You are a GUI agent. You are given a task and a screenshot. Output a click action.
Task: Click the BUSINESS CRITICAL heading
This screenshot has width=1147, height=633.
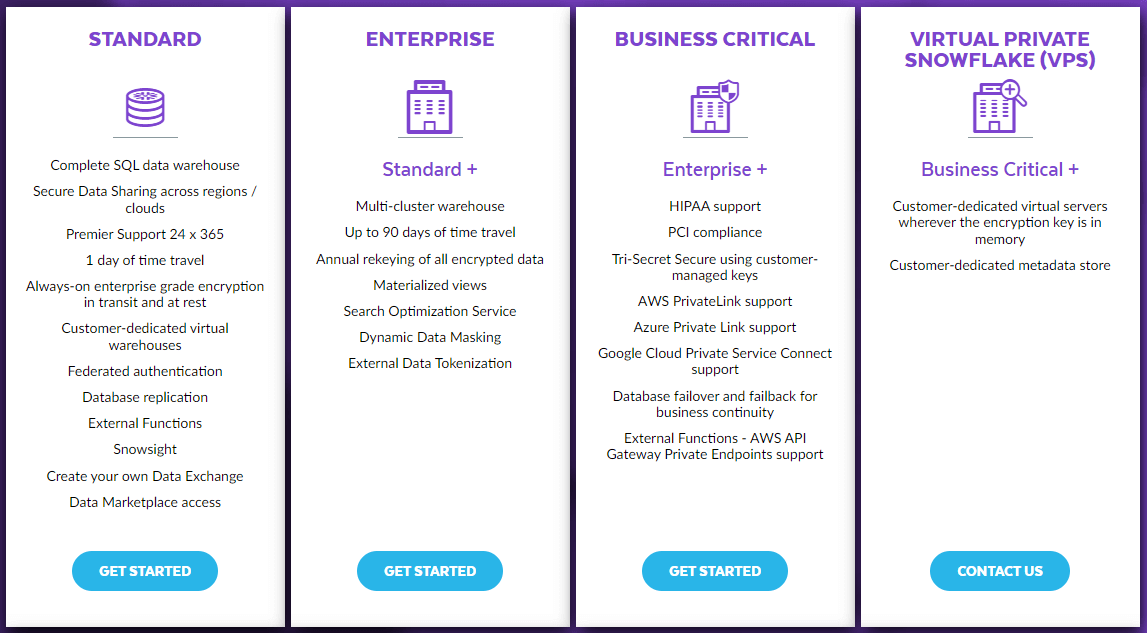click(x=714, y=39)
